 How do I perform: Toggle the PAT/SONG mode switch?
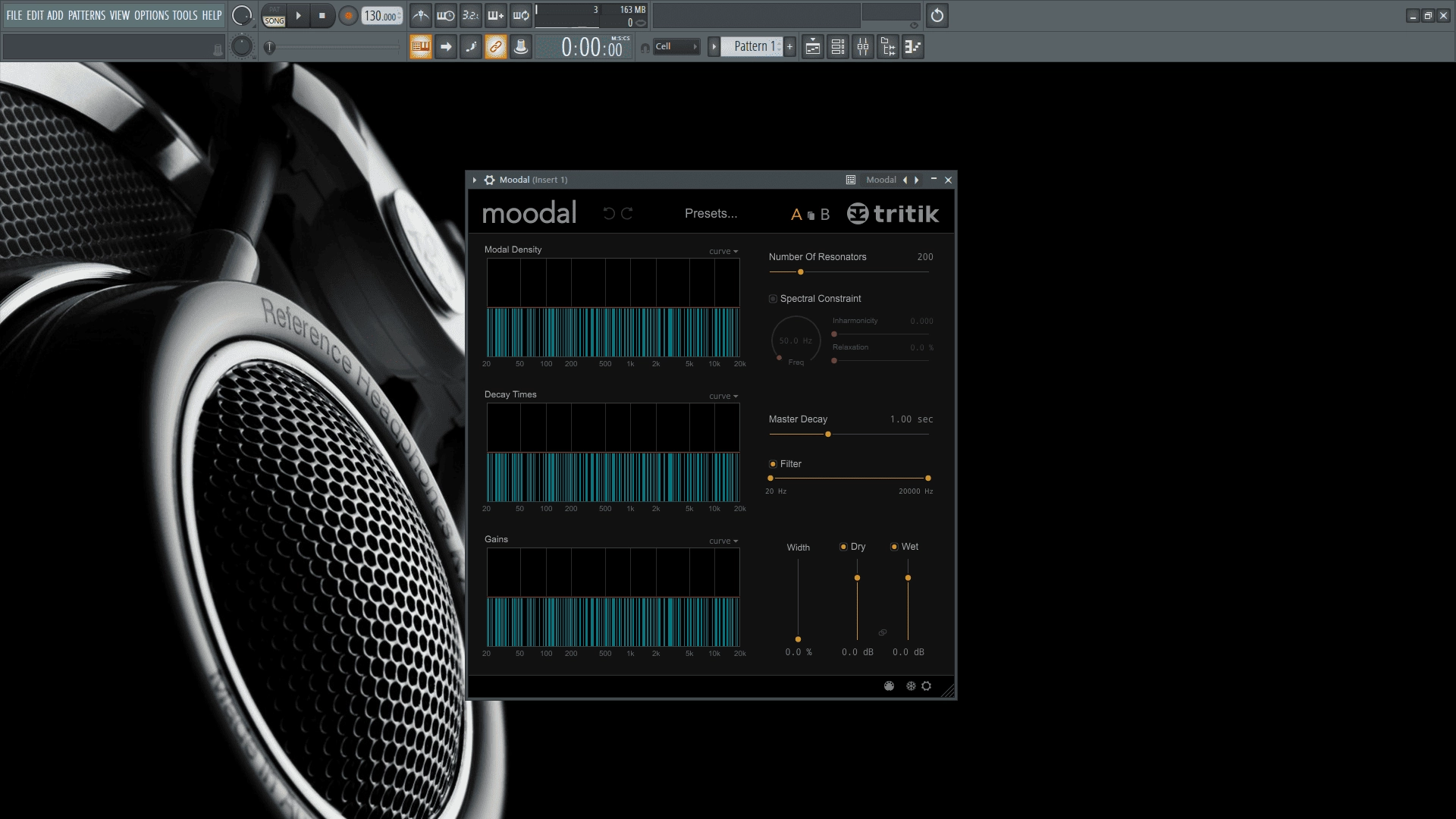[274, 16]
